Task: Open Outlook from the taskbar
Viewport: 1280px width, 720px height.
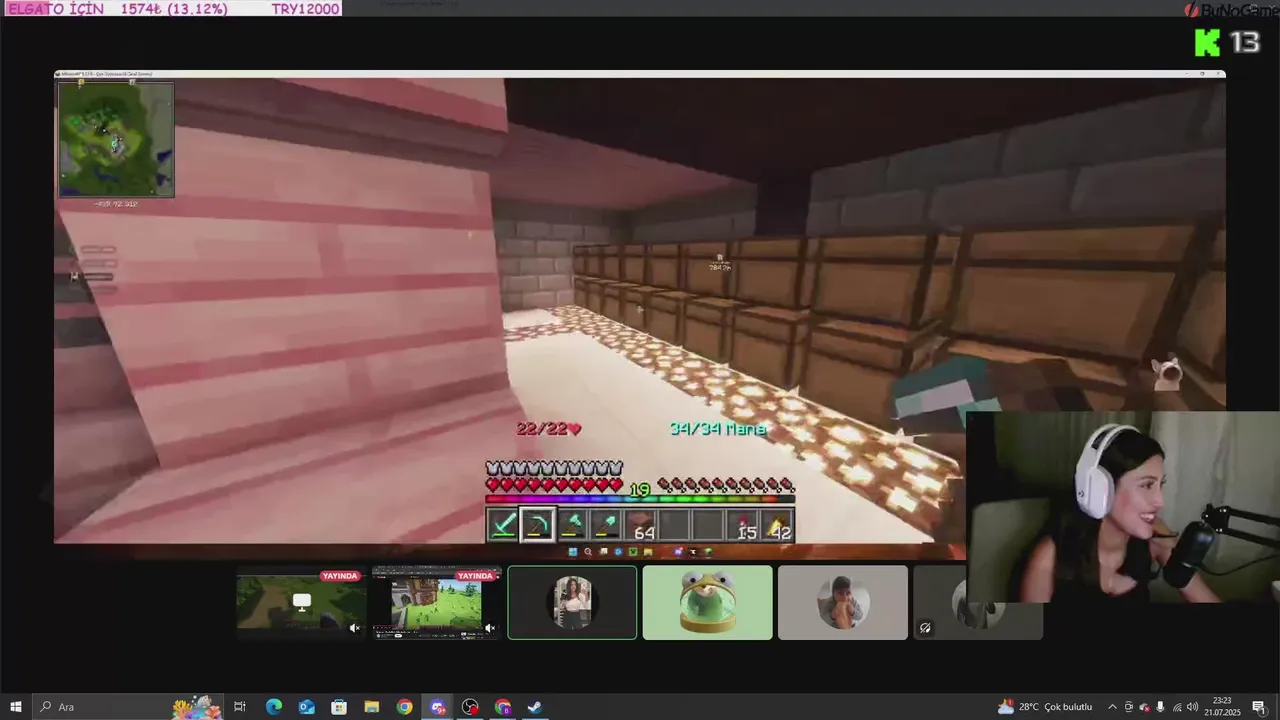Action: pyautogui.click(x=306, y=707)
